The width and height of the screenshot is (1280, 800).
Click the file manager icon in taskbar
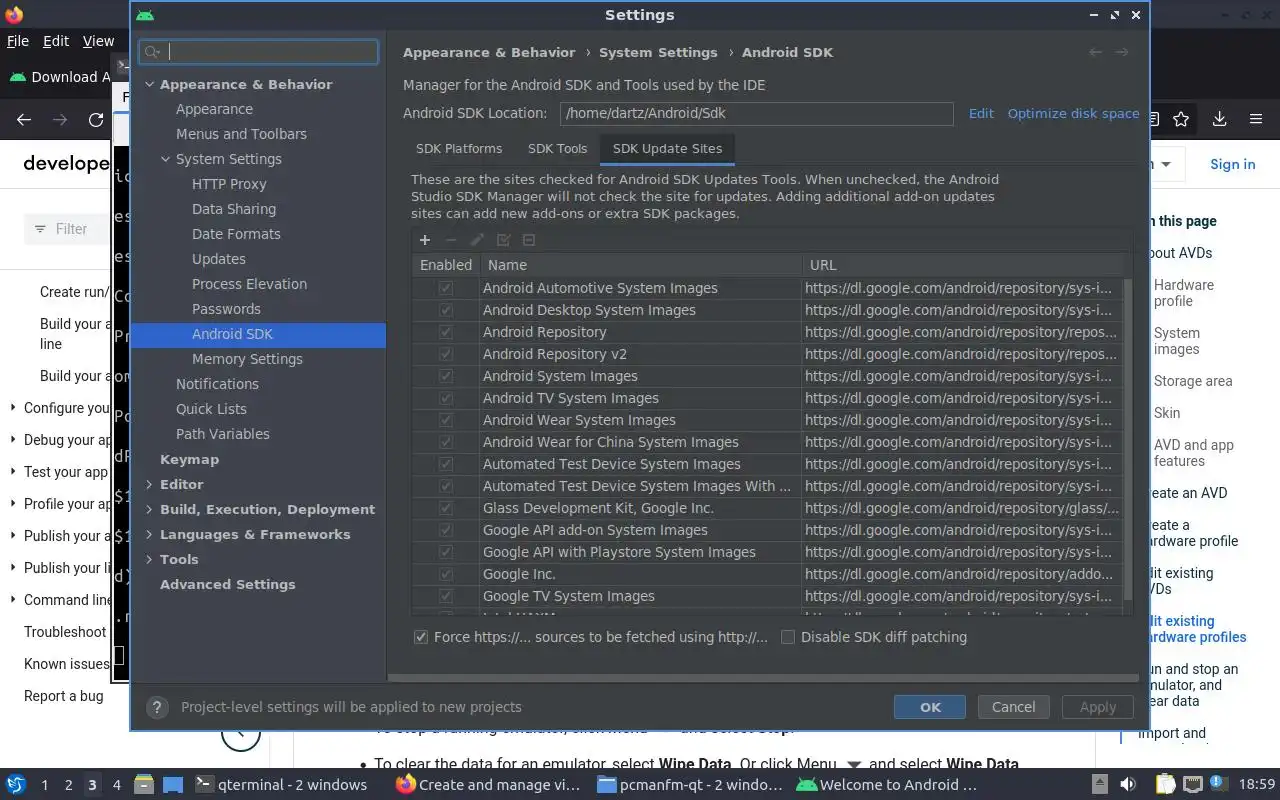tap(143, 785)
